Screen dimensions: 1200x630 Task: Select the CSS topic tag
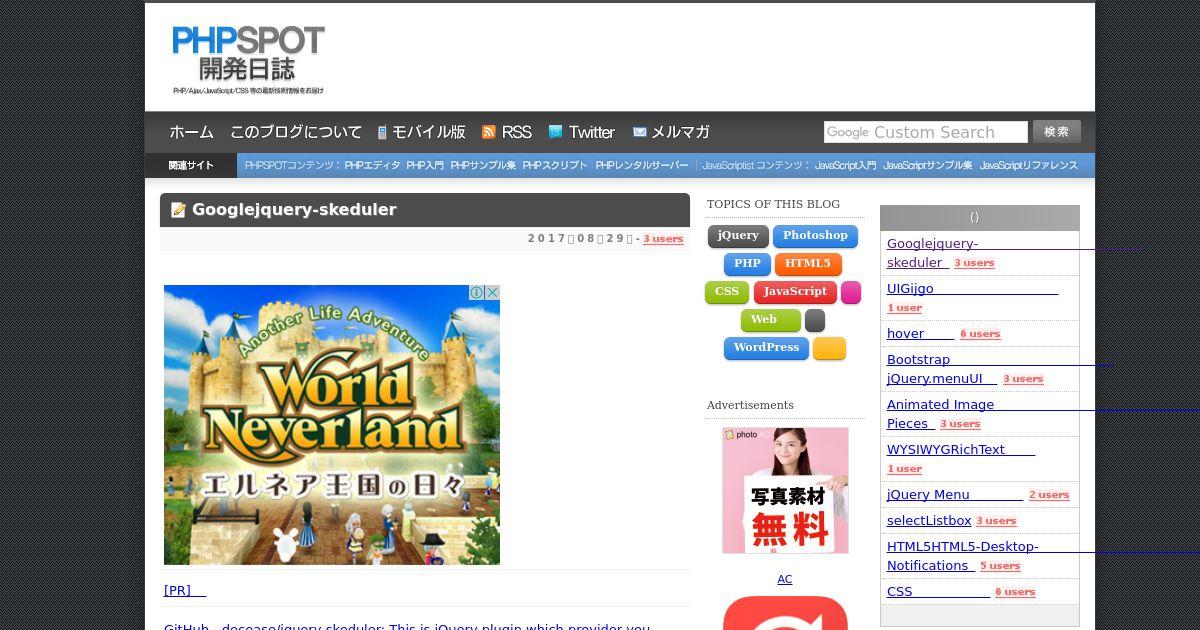click(727, 292)
